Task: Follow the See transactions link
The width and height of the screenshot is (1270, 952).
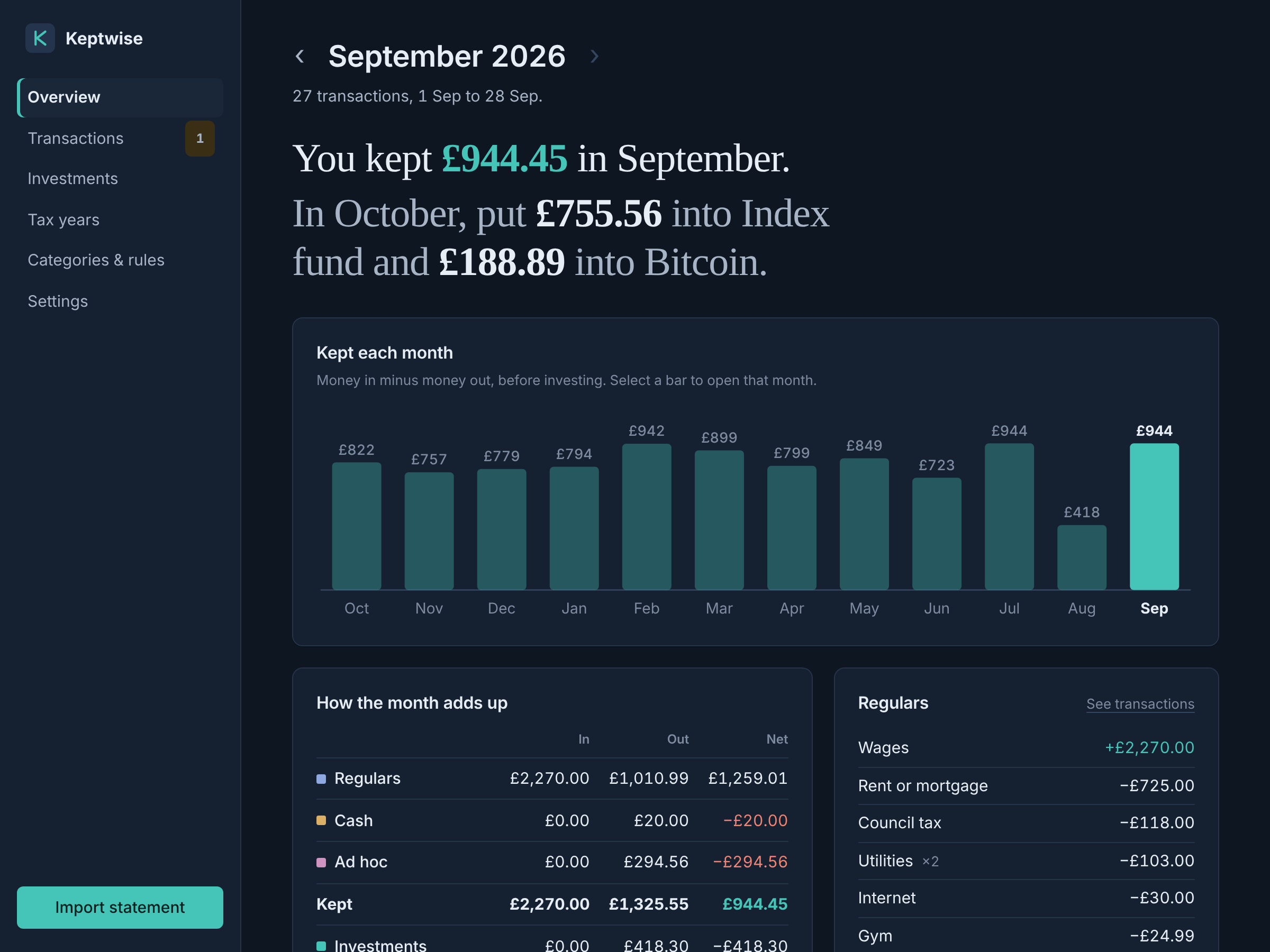Action: (1140, 704)
